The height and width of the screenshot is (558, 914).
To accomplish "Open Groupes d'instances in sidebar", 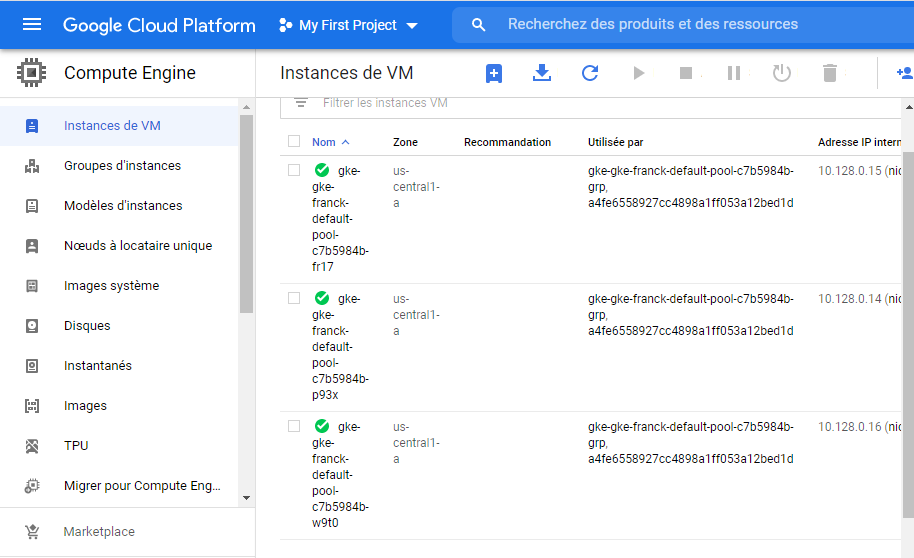I will pos(119,166).
